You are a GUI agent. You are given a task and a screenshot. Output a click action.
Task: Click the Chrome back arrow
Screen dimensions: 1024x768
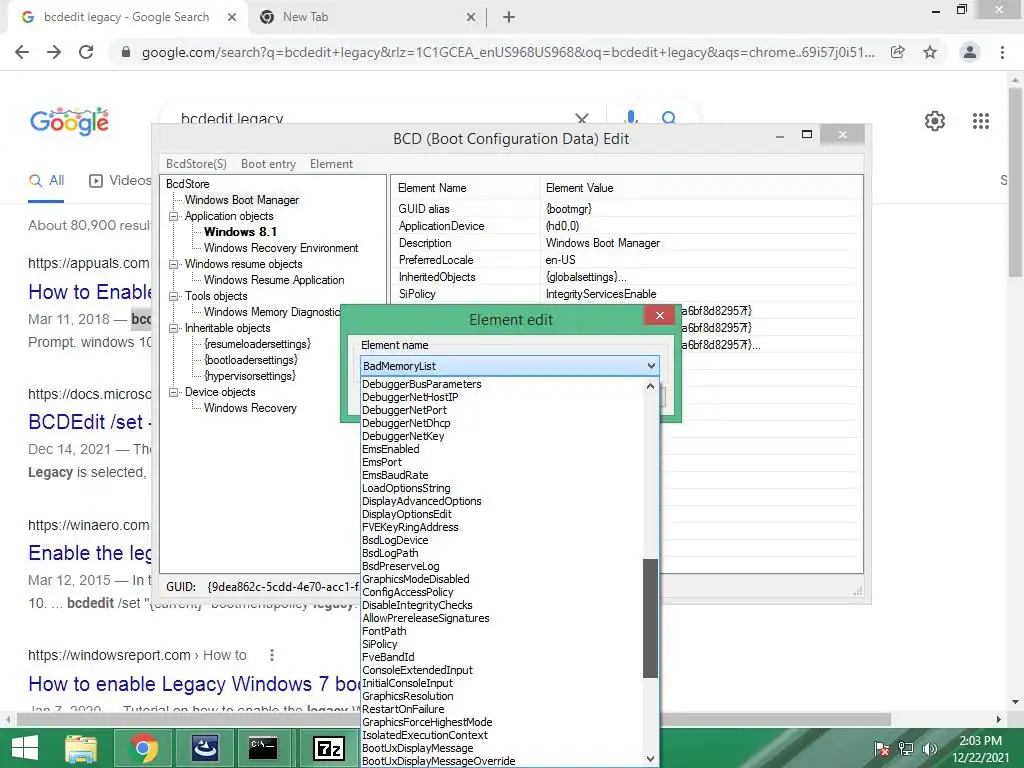coord(22,52)
